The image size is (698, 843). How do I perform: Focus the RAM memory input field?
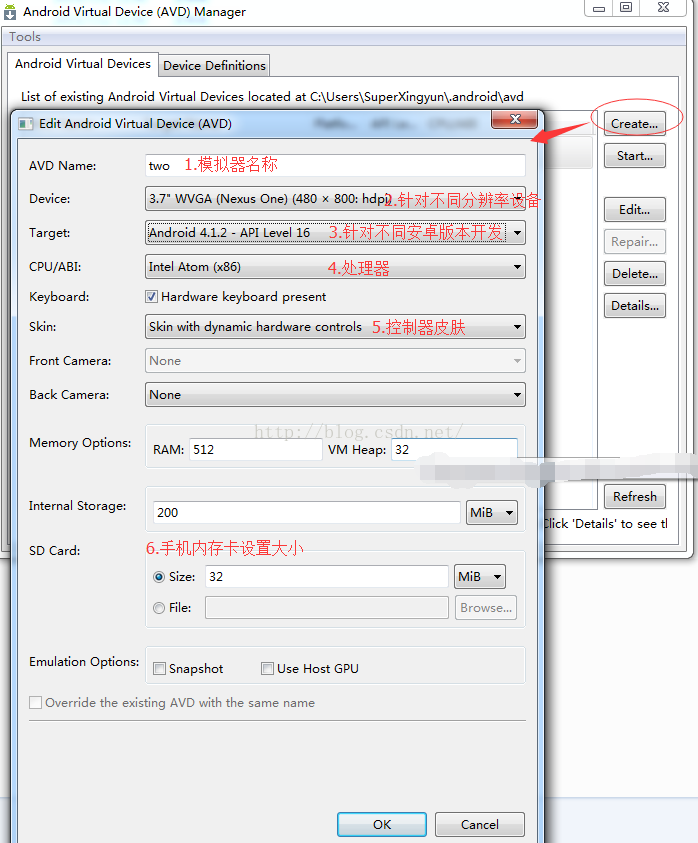coord(255,450)
